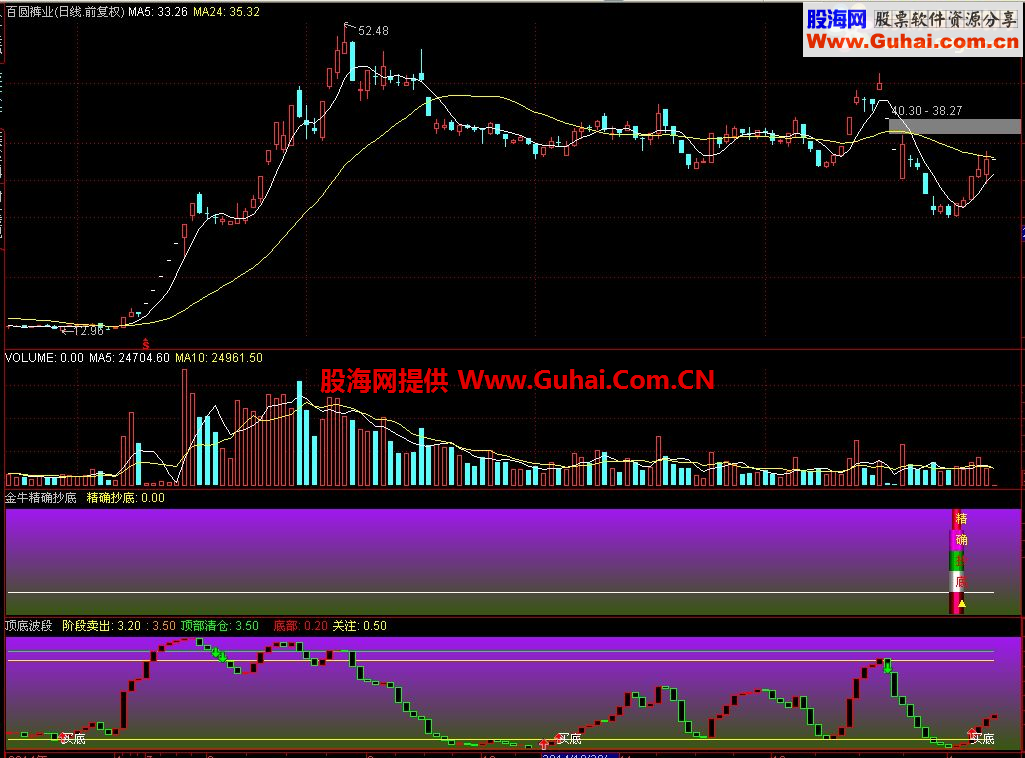Select the 关注: 0.50 label
1025x758 pixels.
coord(360,626)
